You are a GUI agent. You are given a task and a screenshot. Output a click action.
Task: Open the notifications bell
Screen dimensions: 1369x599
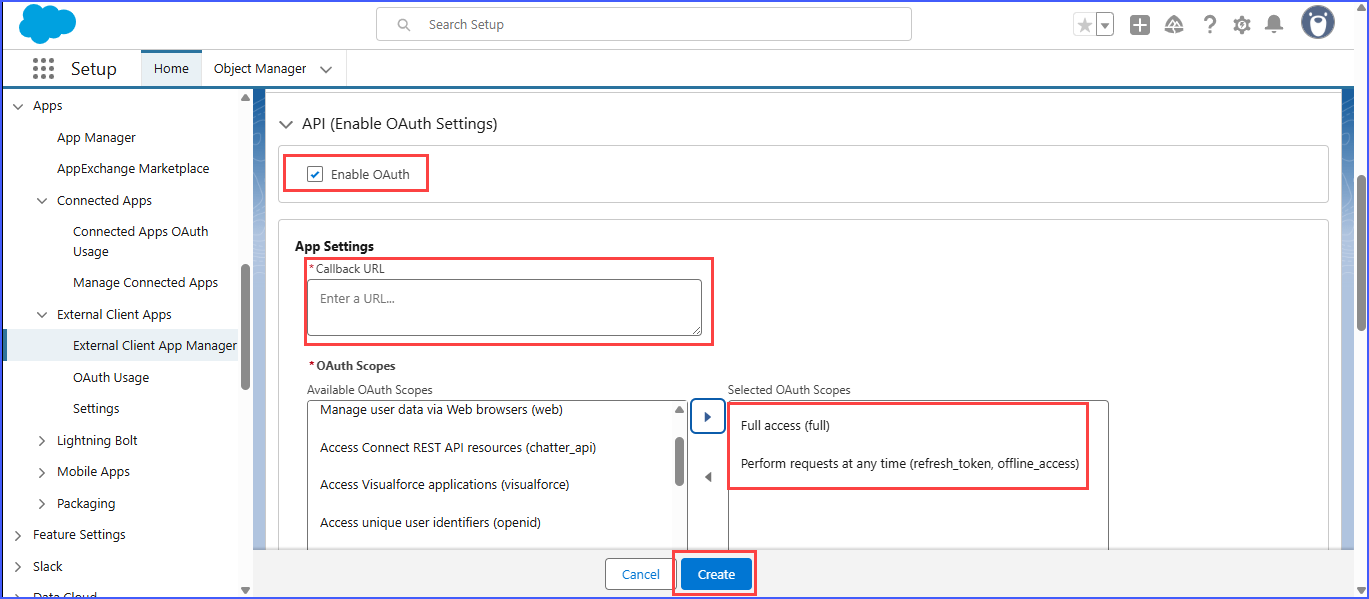1274,25
